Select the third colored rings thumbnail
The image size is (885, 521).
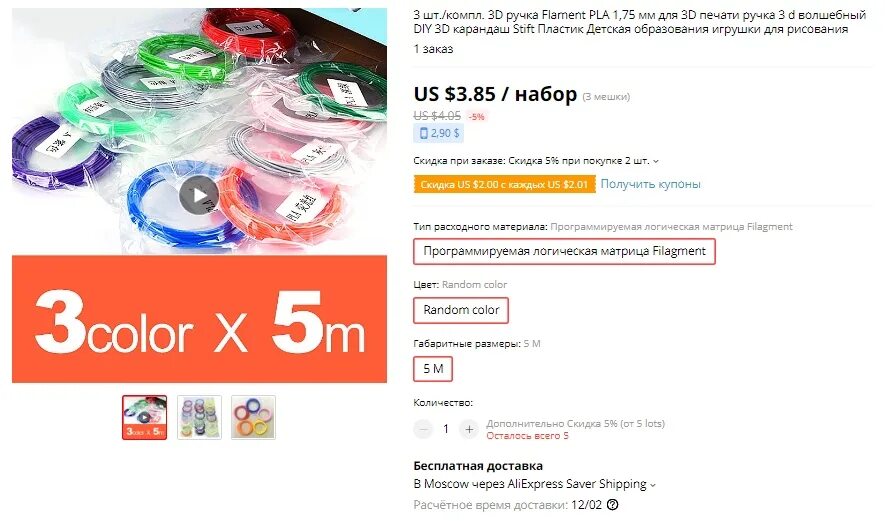point(253,418)
